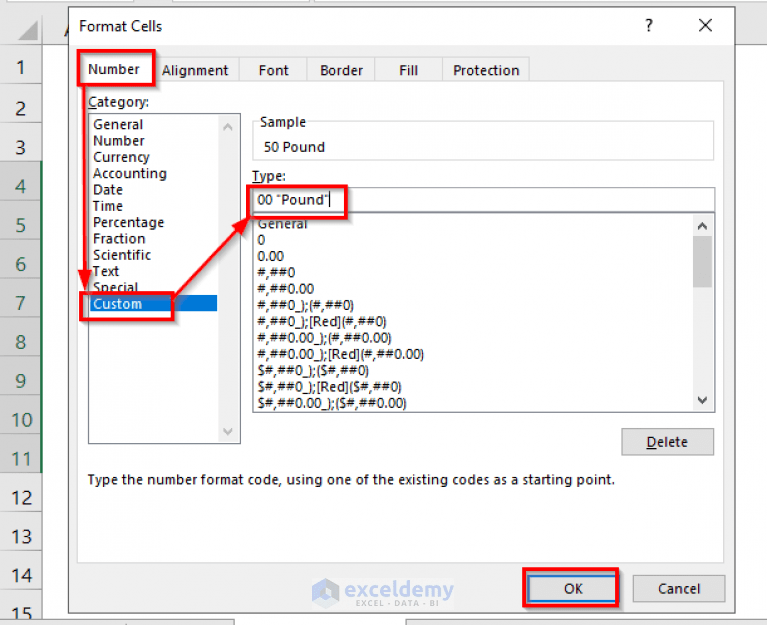
Task: Click the category list scroll-up arrow
Action: pos(227,127)
